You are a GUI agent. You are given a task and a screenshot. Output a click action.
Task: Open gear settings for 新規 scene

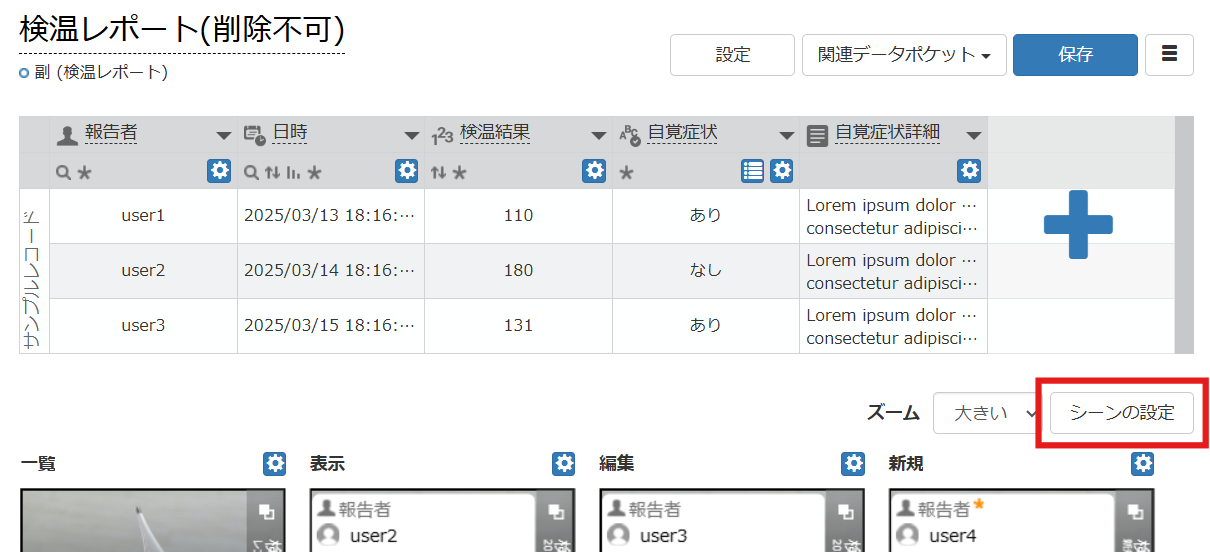click(x=1143, y=464)
